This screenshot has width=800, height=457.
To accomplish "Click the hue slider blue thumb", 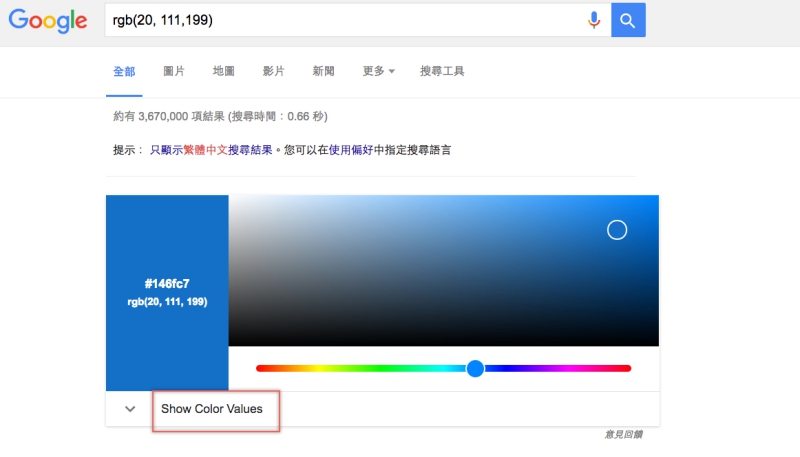I will (475, 368).
